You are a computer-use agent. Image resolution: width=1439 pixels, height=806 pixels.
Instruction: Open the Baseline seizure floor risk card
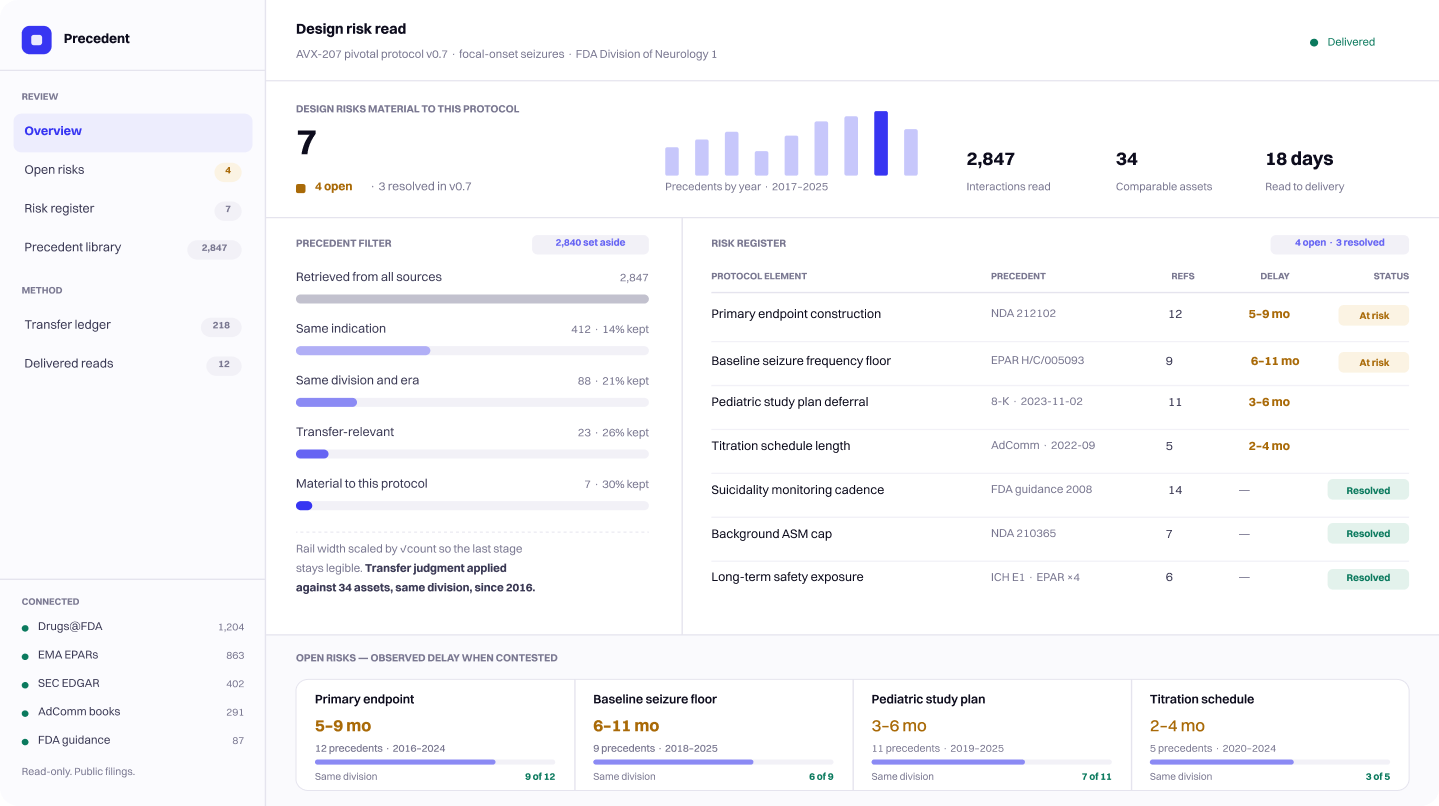point(714,735)
